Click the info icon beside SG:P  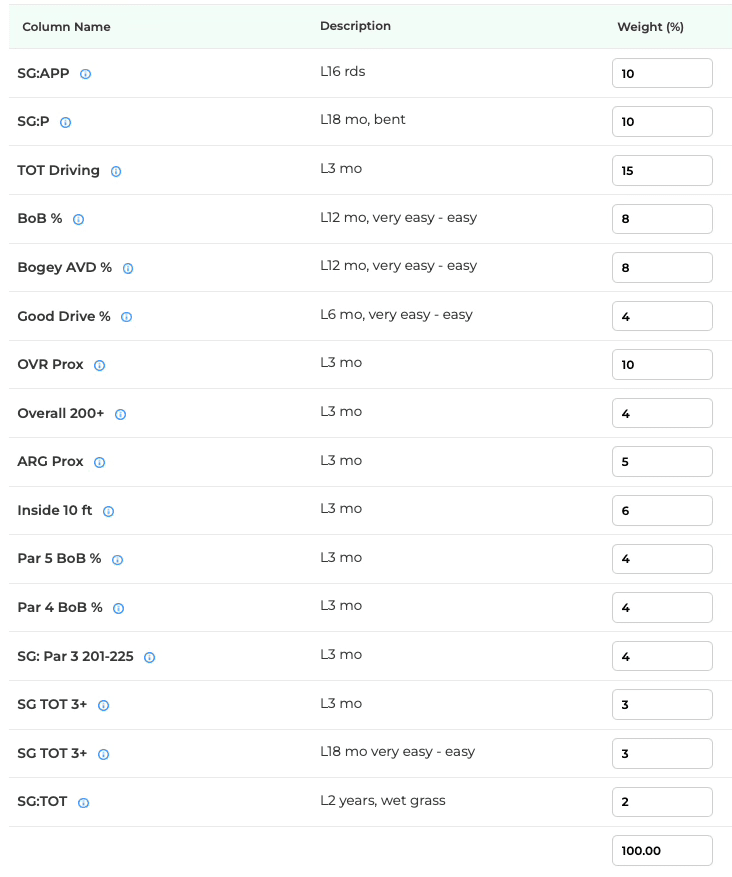click(65, 122)
